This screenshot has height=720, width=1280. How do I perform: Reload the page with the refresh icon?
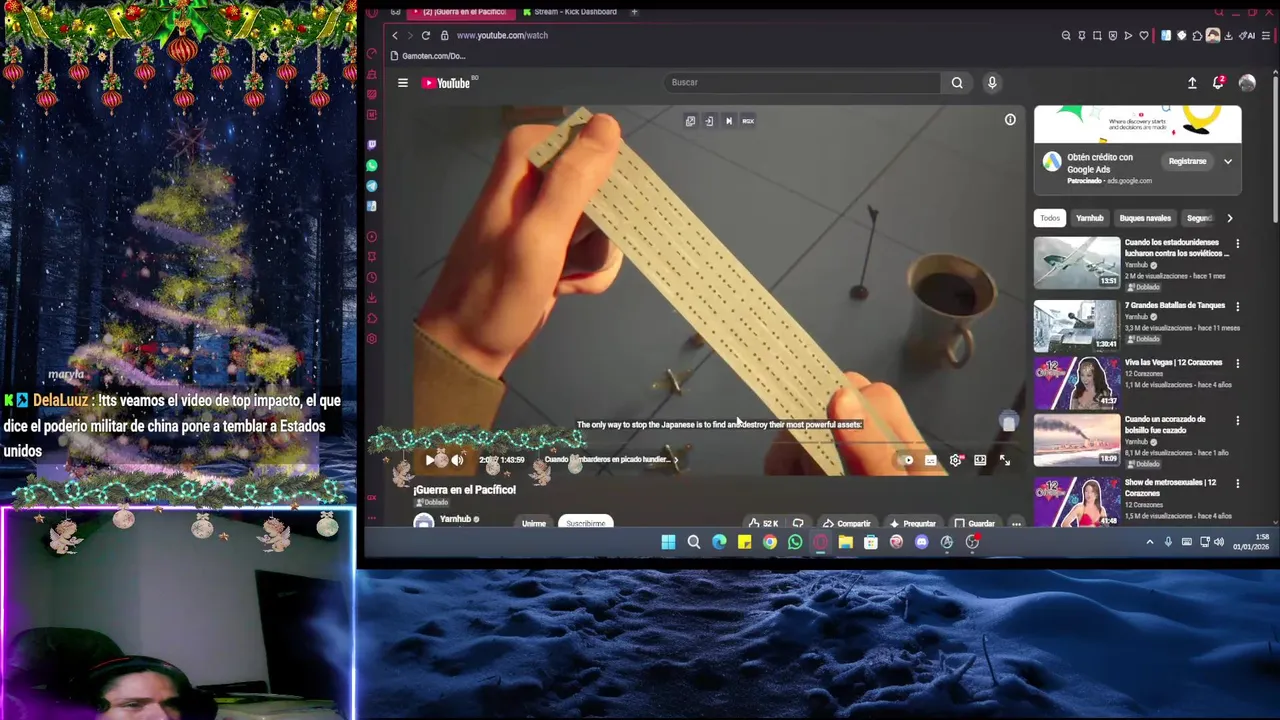(425, 35)
